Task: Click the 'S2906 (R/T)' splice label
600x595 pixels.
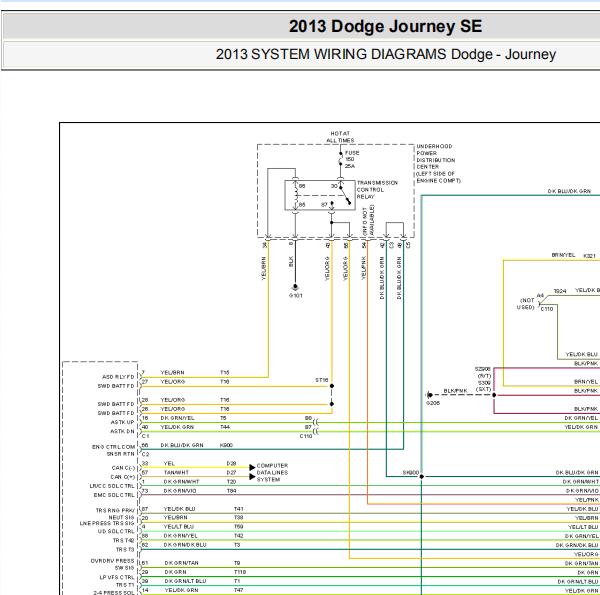Action: click(483, 373)
